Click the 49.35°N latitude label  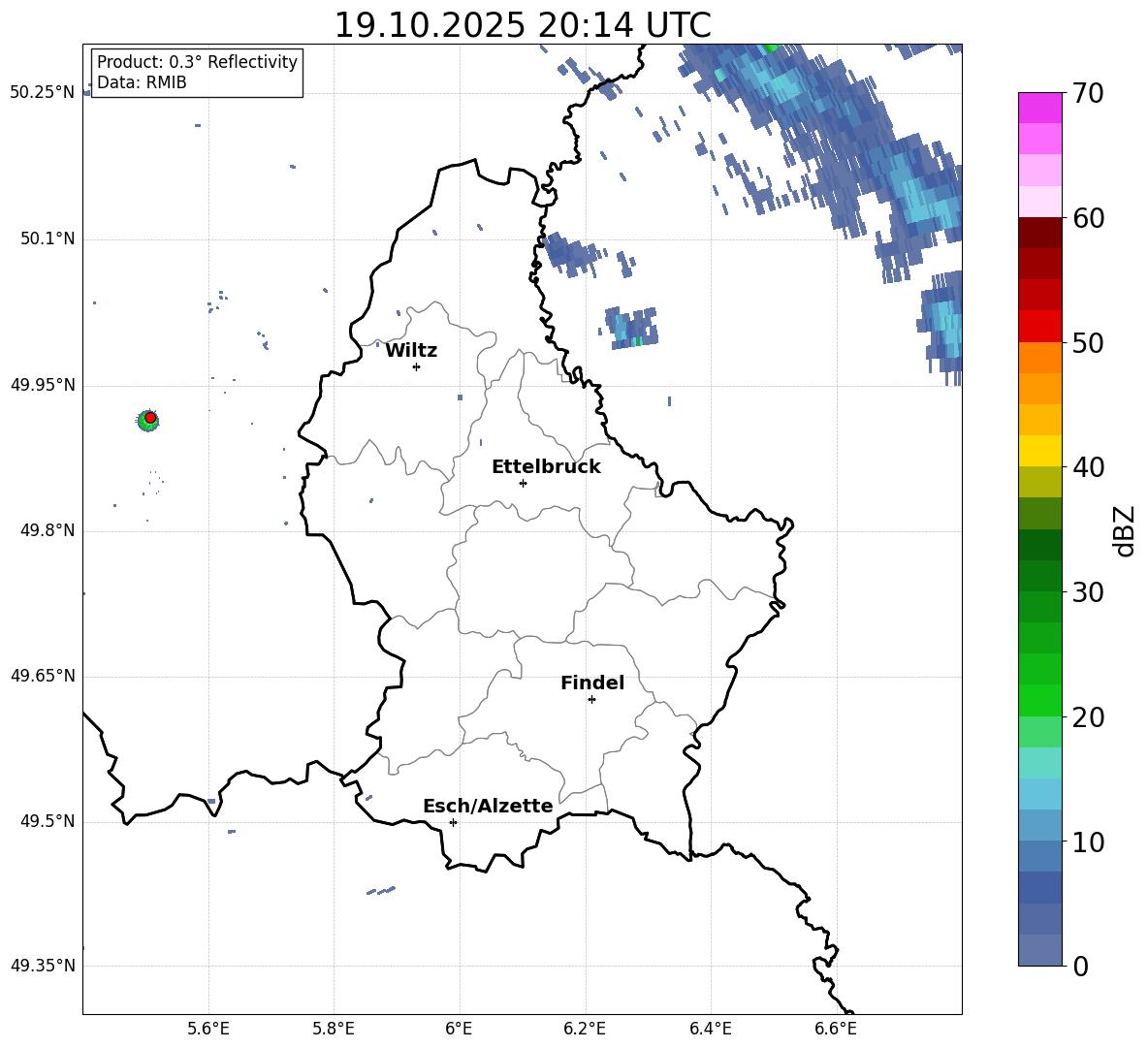pos(43,966)
